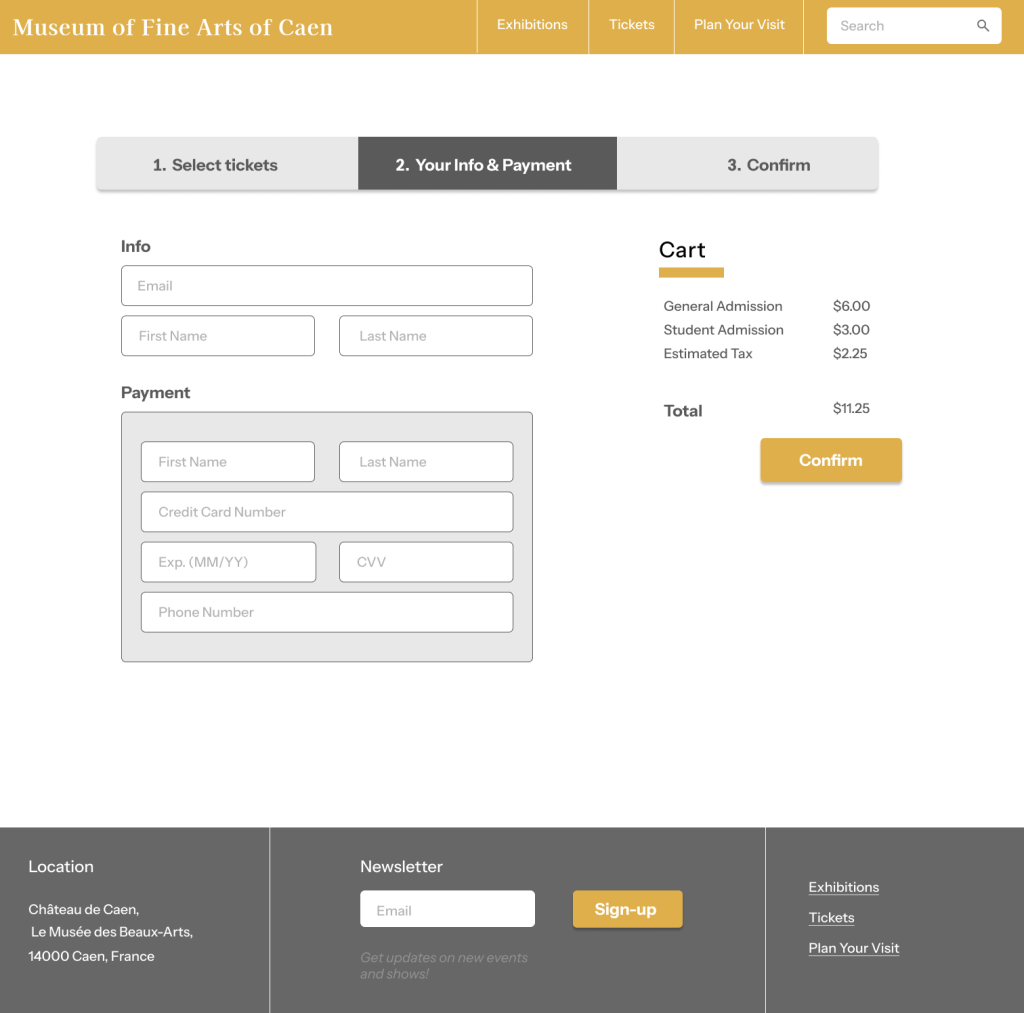Click the Email field under Info

(326, 286)
